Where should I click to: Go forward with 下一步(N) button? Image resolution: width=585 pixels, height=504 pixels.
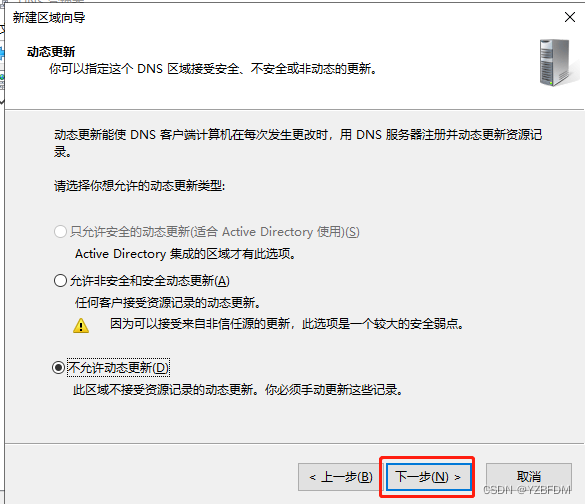click(428, 477)
